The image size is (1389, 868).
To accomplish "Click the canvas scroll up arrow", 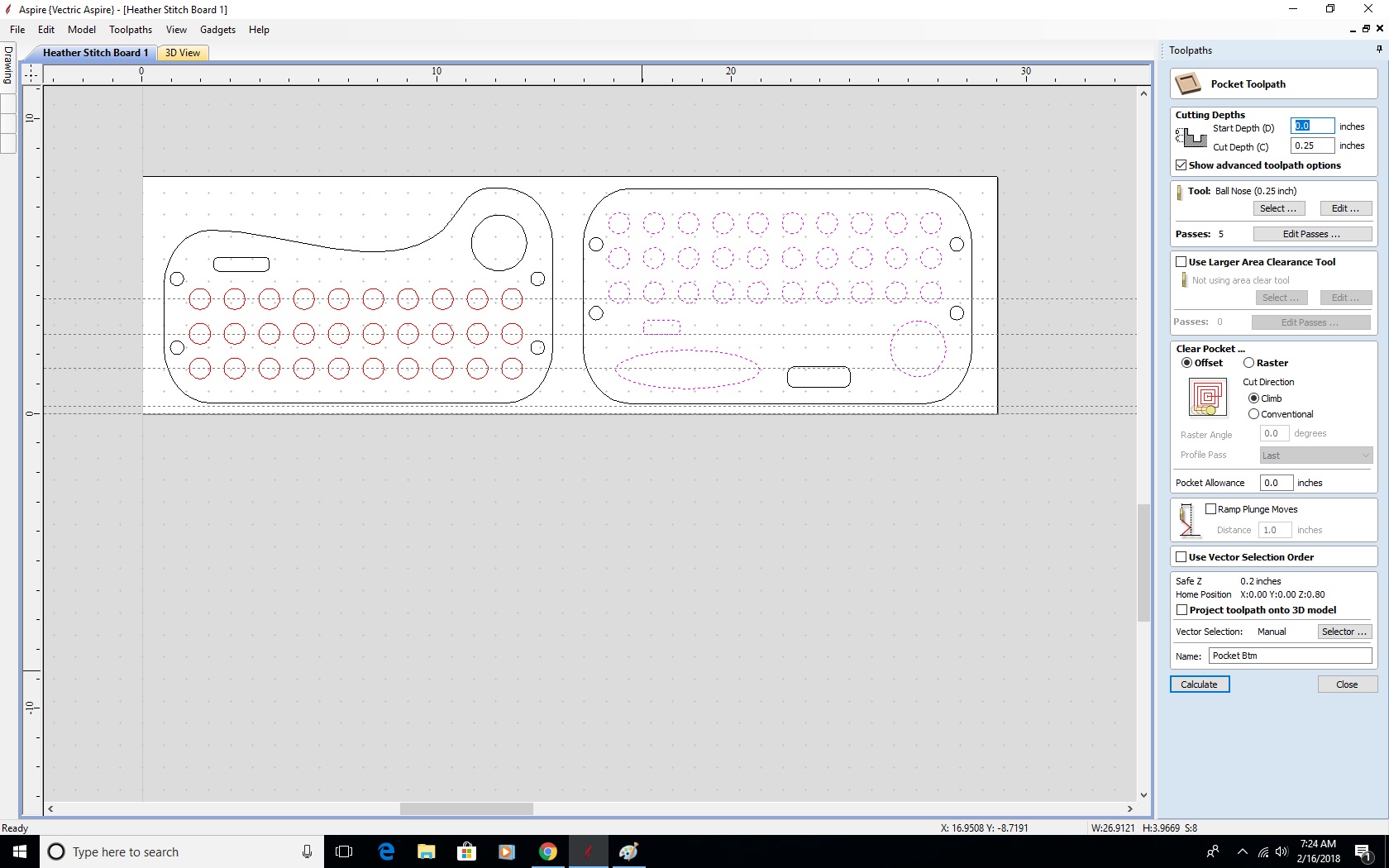I will [1143, 93].
